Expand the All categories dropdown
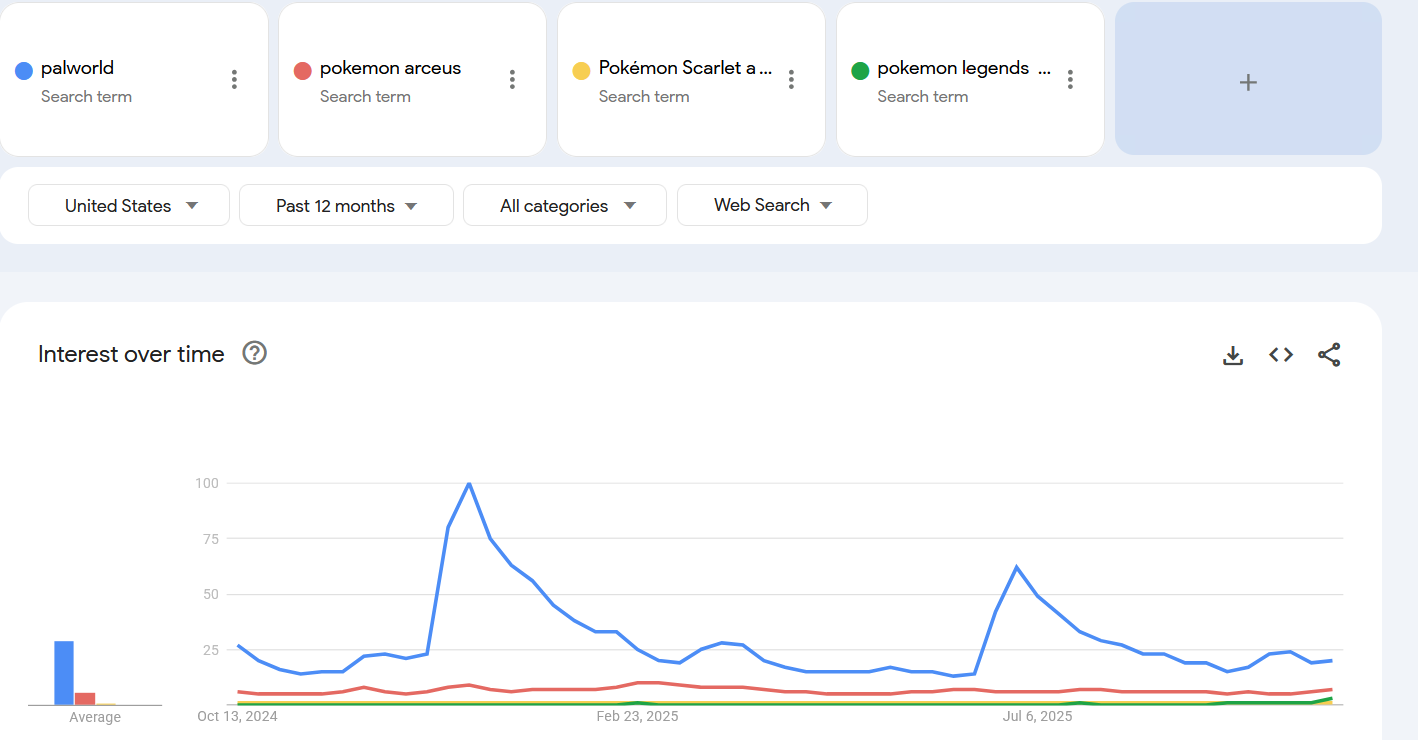This screenshot has height=740, width=1418. point(565,206)
